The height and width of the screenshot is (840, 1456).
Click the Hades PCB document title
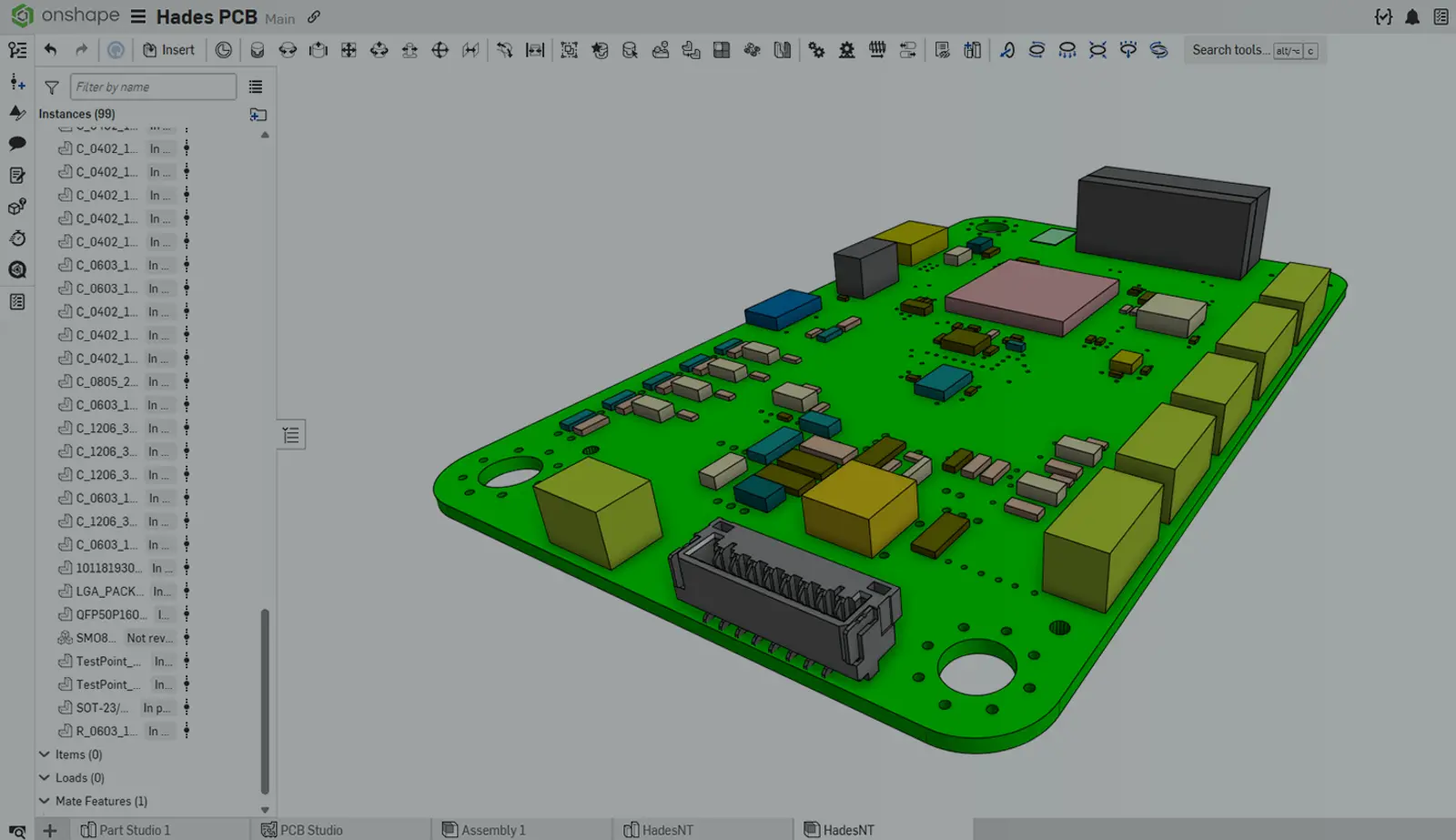207,17
